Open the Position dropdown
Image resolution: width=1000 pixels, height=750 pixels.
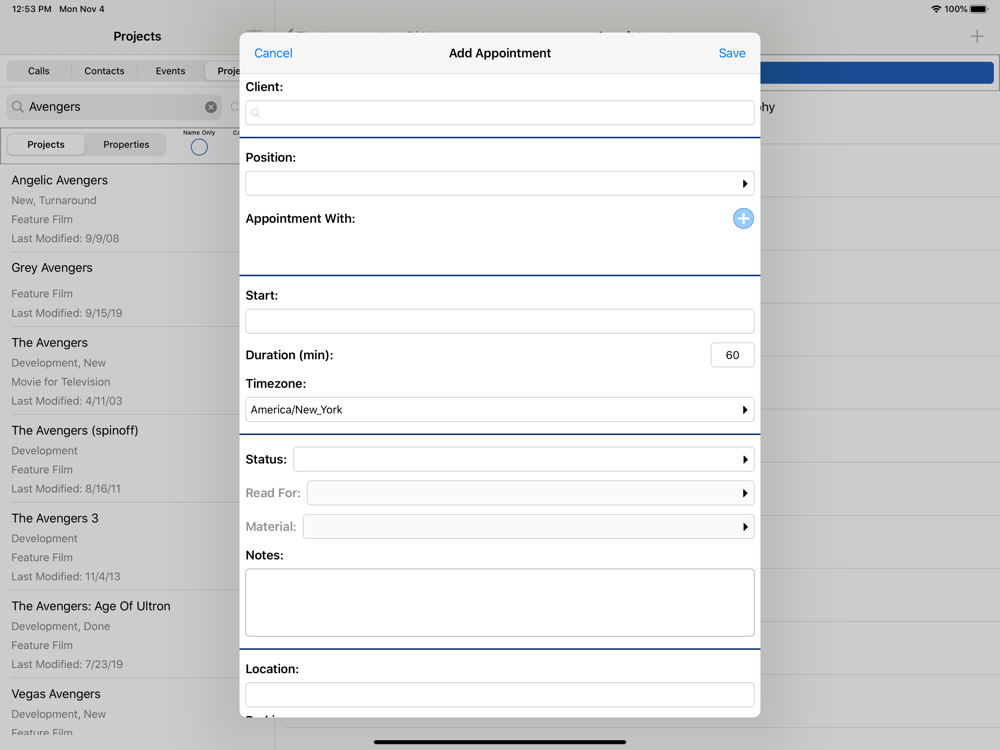pyautogui.click(x=499, y=184)
